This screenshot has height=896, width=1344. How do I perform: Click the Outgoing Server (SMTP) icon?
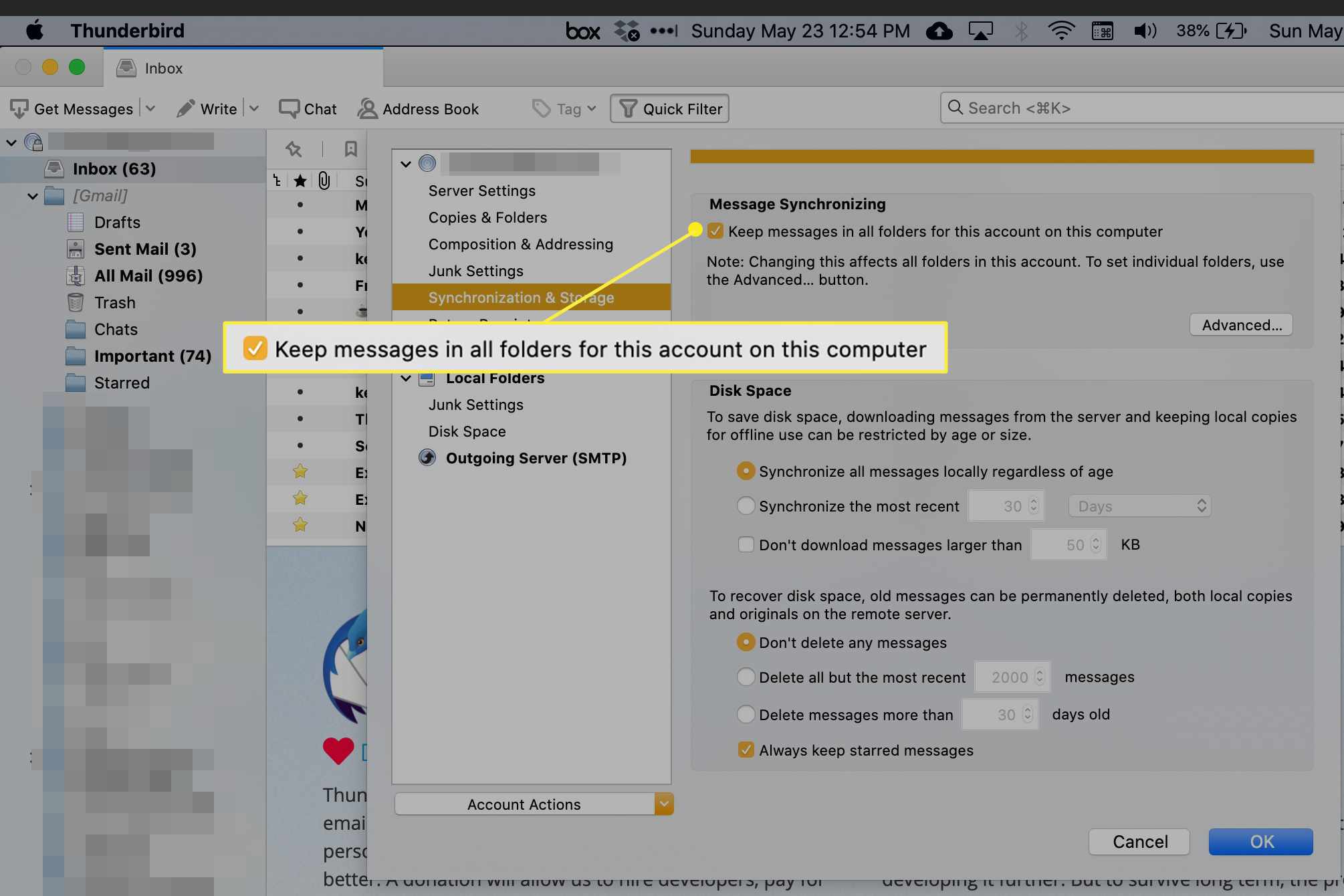click(x=427, y=457)
